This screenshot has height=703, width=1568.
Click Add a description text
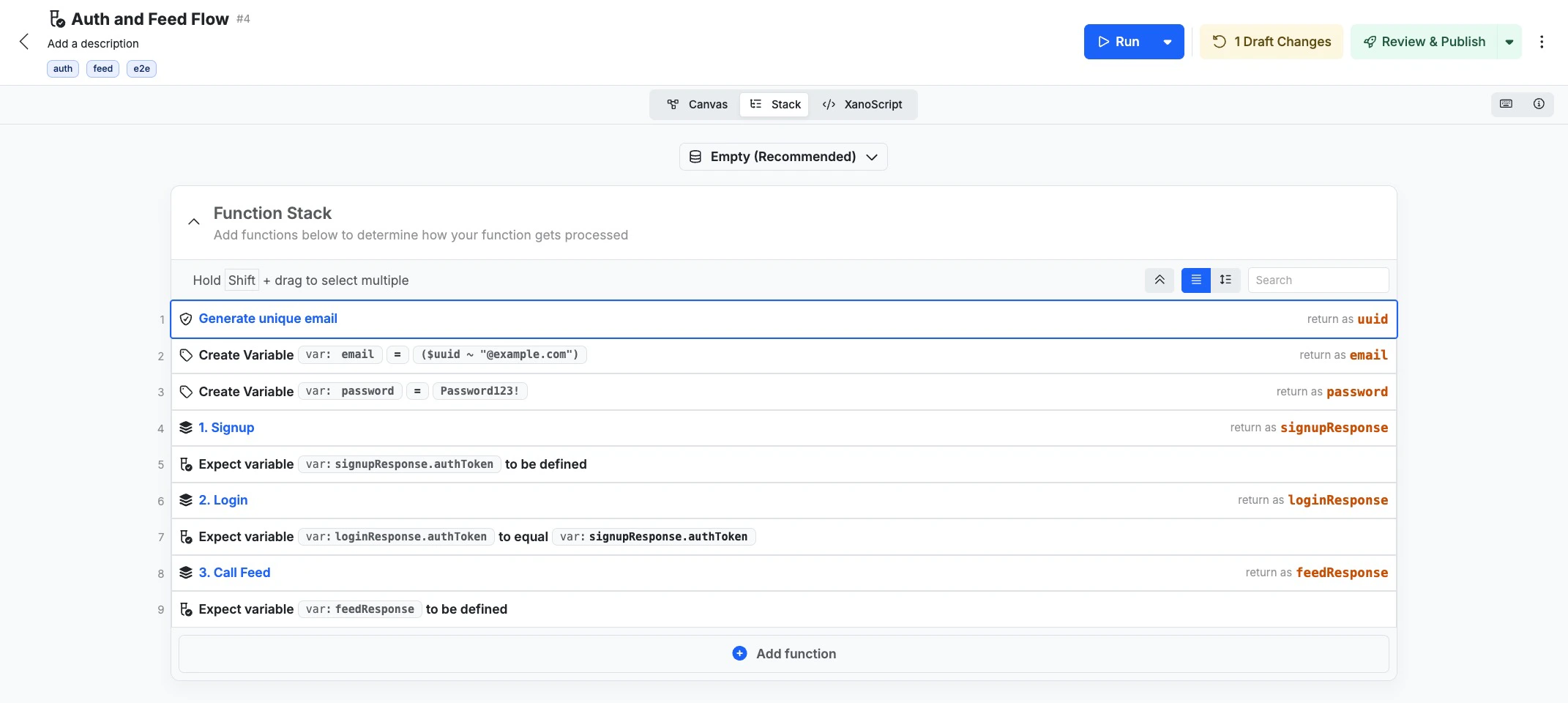[93, 44]
